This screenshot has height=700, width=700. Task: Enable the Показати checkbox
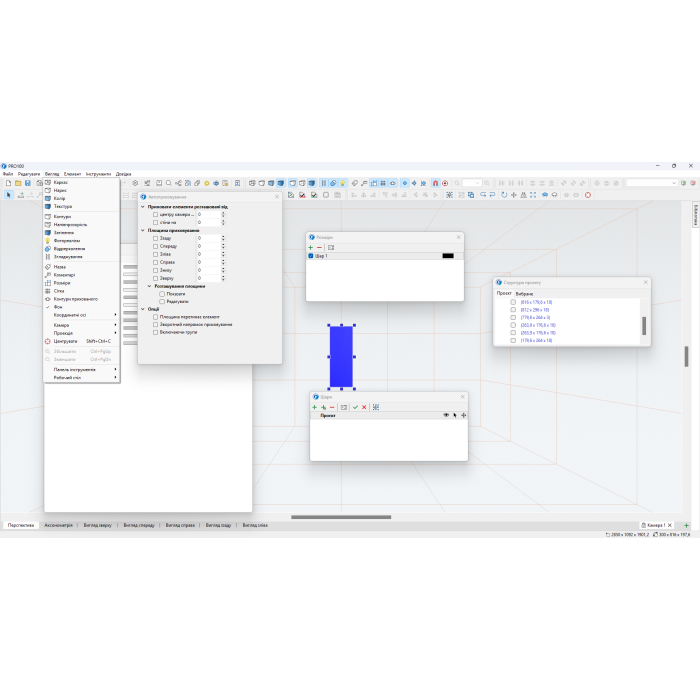pos(162,294)
